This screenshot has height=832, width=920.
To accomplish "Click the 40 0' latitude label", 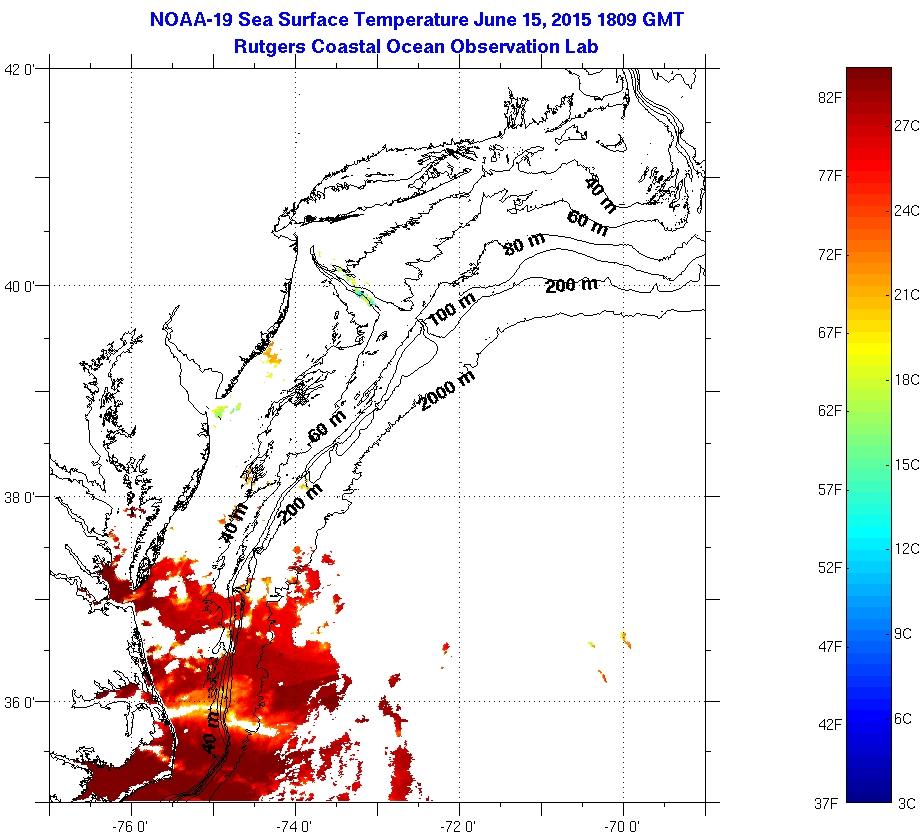I will click(19, 286).
